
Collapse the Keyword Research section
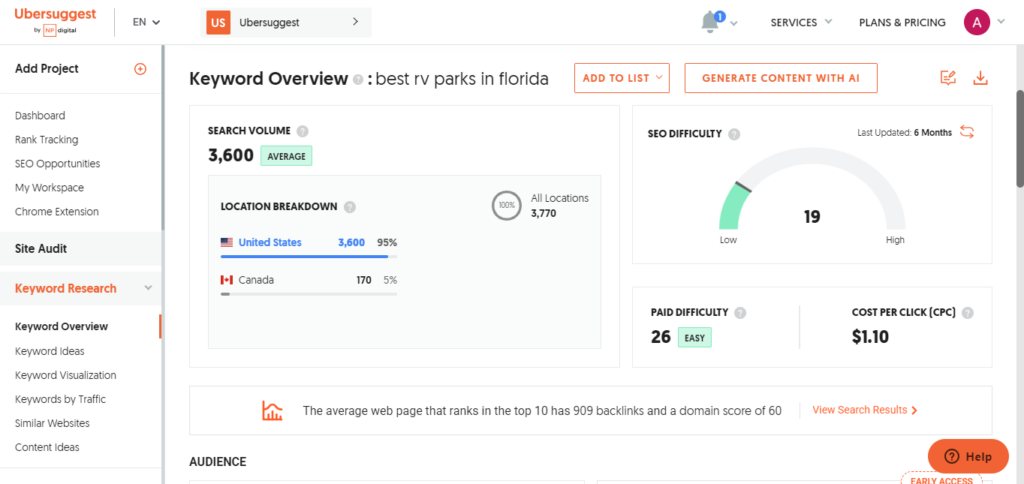point(148,288)
